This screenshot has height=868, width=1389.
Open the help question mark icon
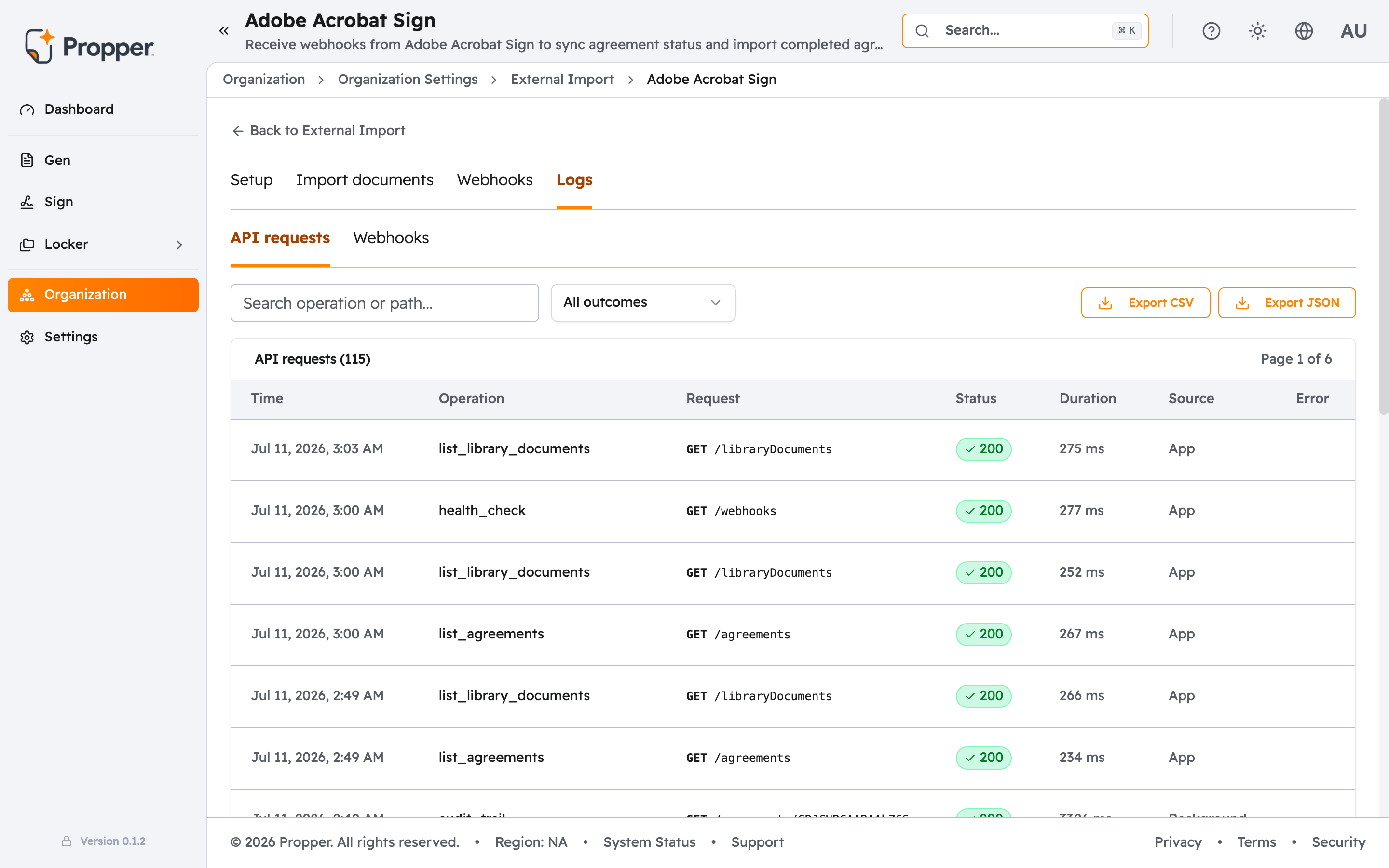1211,31
